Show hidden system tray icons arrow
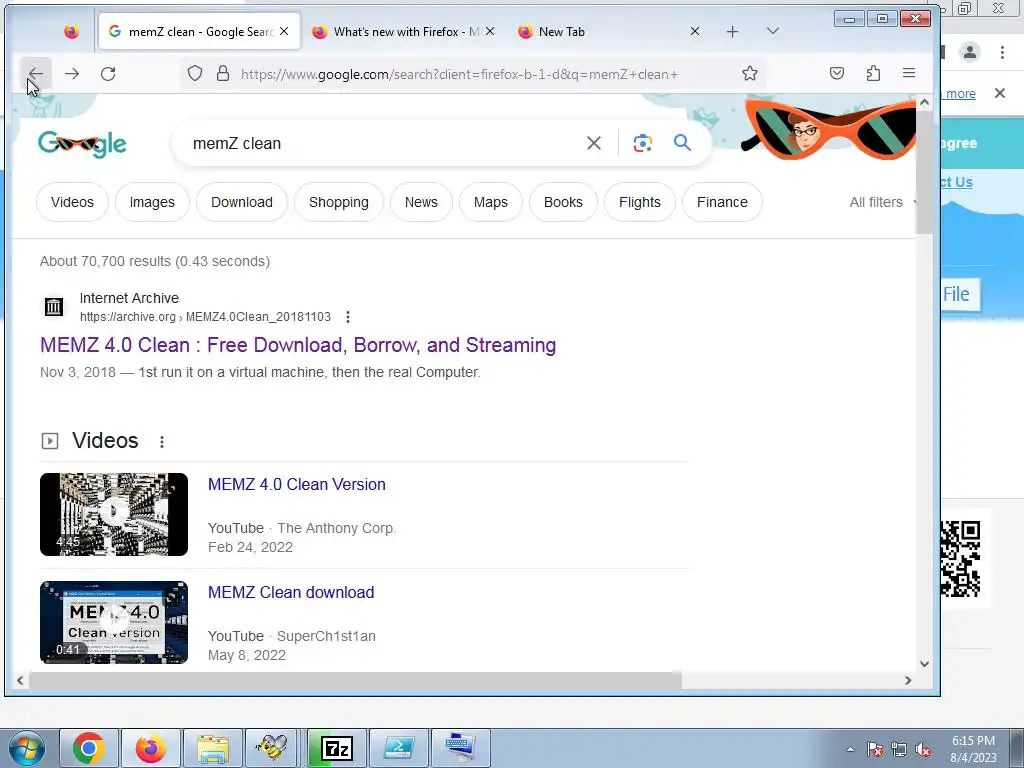 coord(850,749)
